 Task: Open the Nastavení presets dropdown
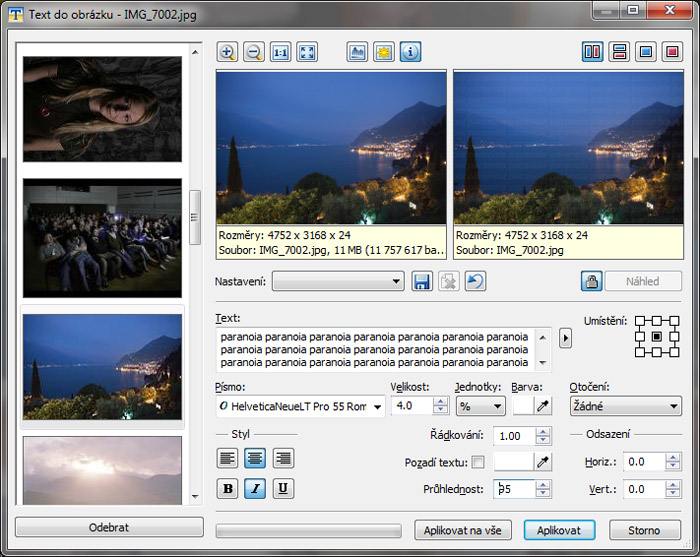tap(338, 282)
